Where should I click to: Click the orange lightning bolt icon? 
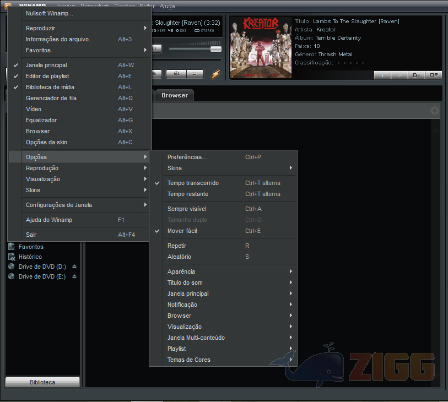point(216,74)
